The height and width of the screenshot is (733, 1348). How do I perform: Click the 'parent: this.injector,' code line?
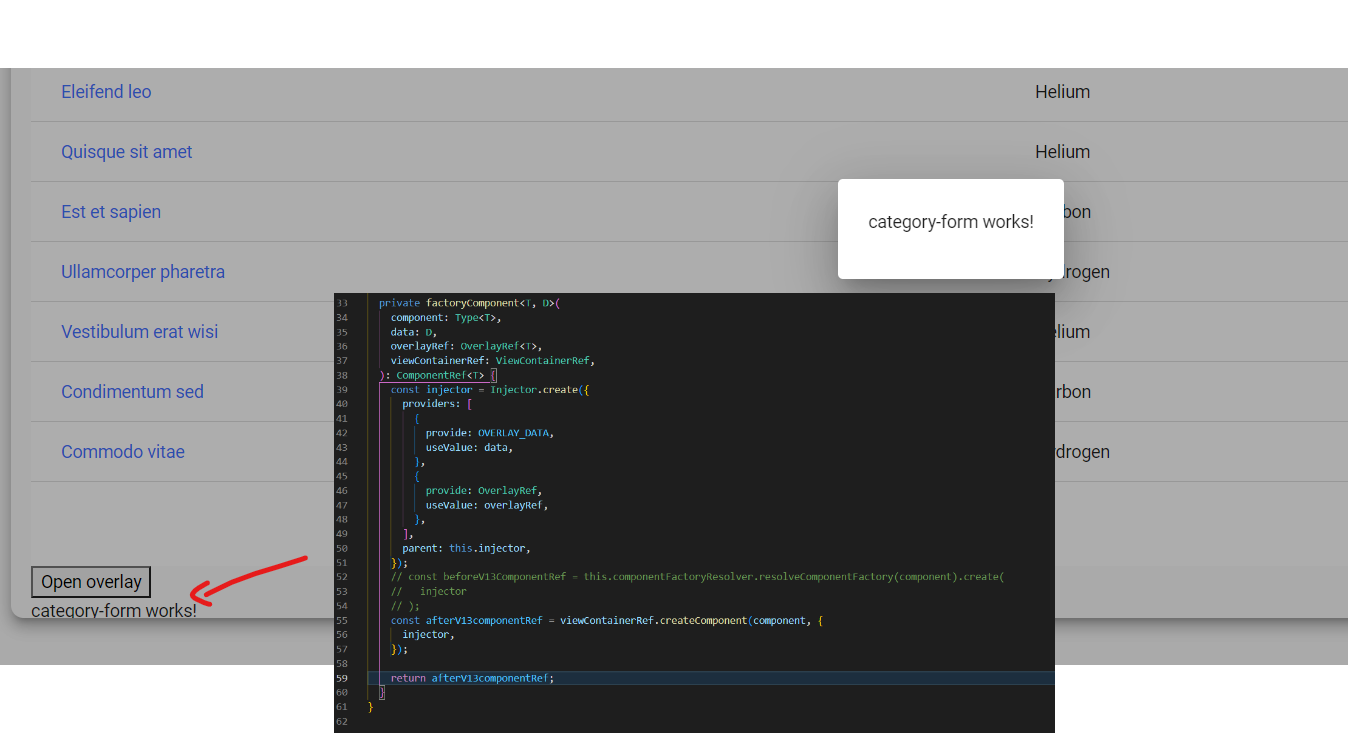pyautogui.click(x=466, y=548)
